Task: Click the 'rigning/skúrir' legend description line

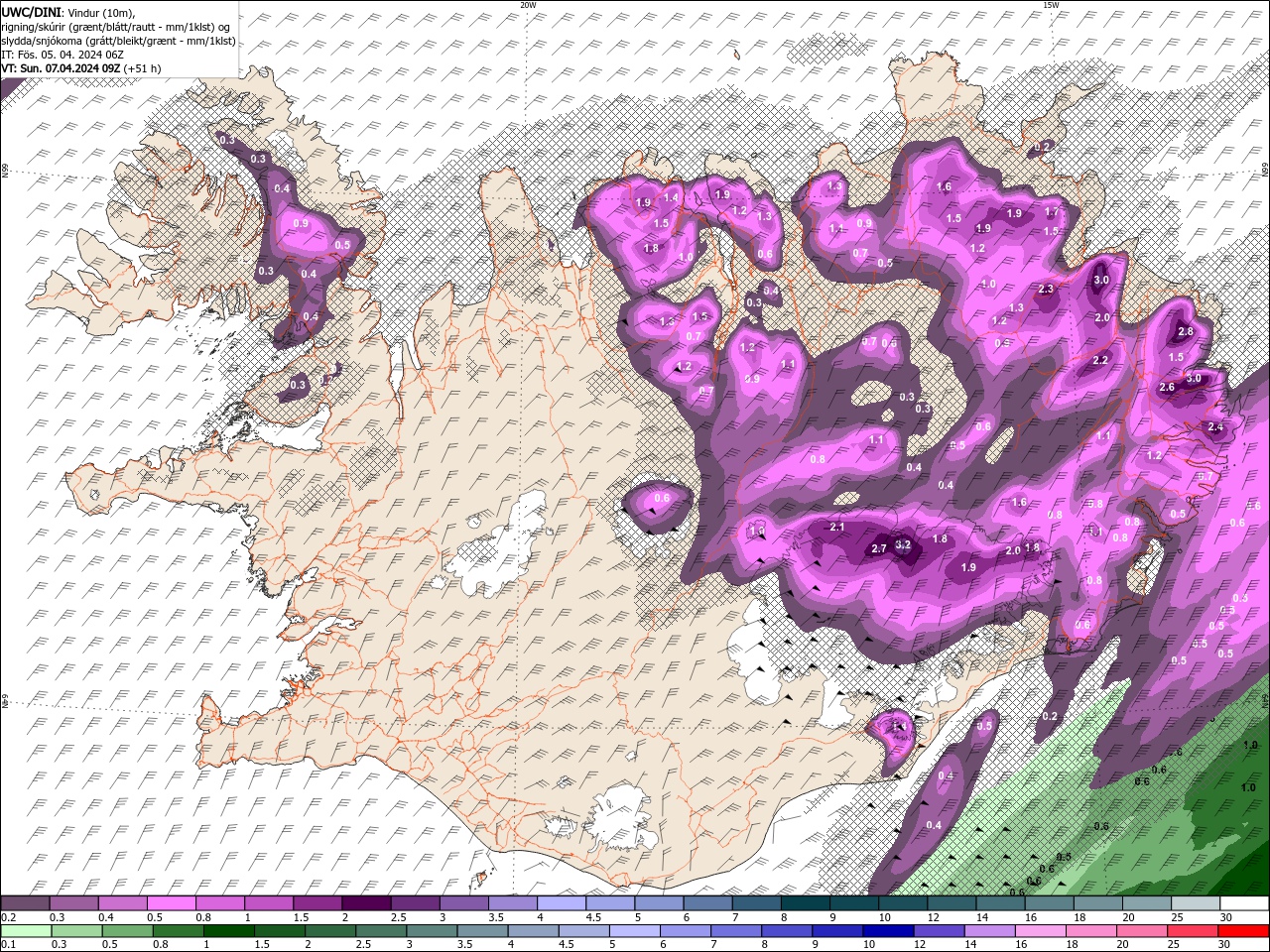Action: [x=115, y=27]
